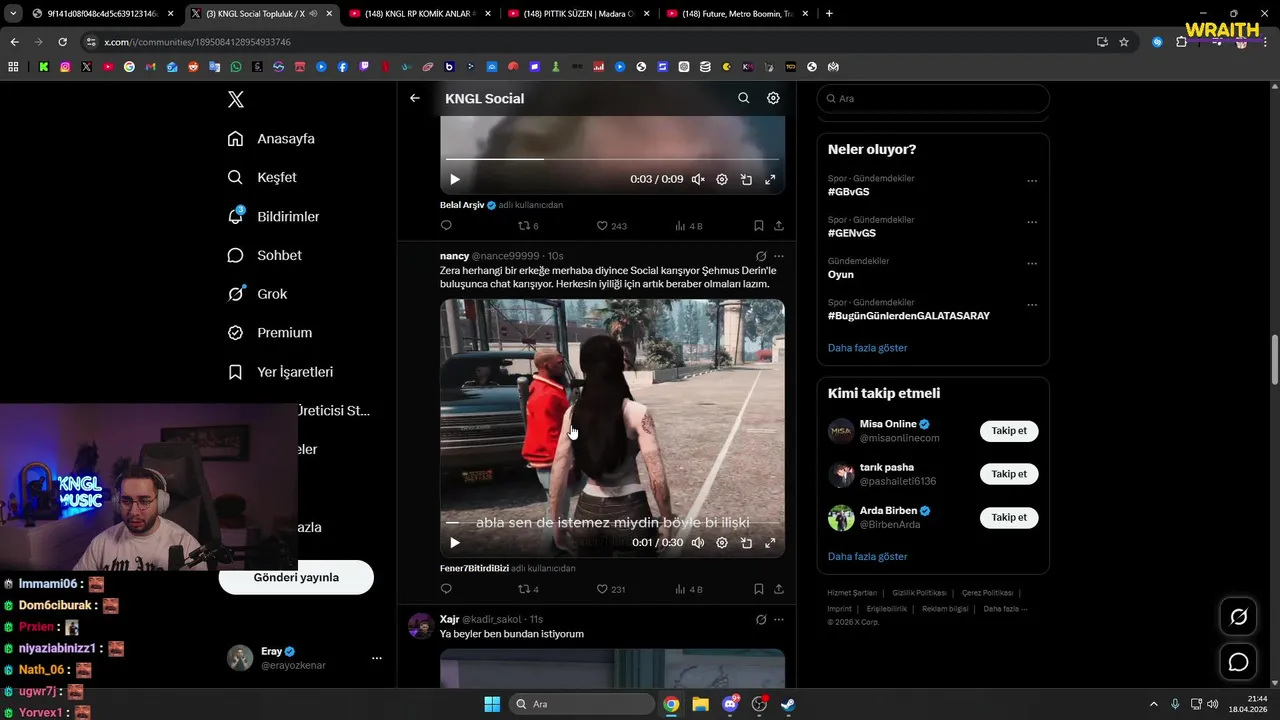This screenshot has width=1280, height=720.
Task: Bookmark the Belal Arşiv post
Action: pos(759,226)
